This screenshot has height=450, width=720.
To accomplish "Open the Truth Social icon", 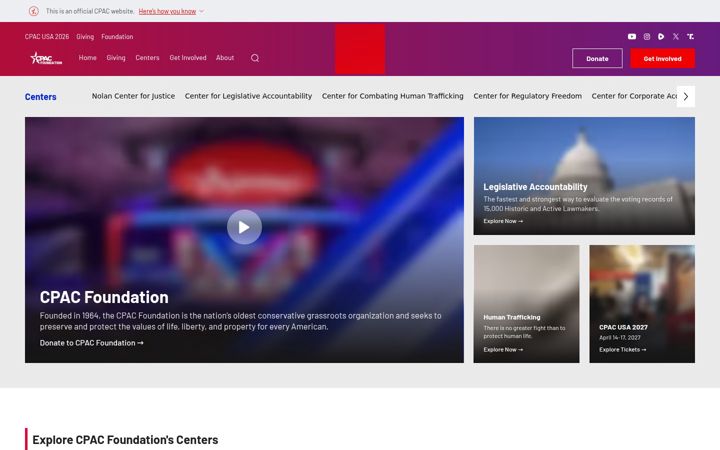I will coord(690,36).
